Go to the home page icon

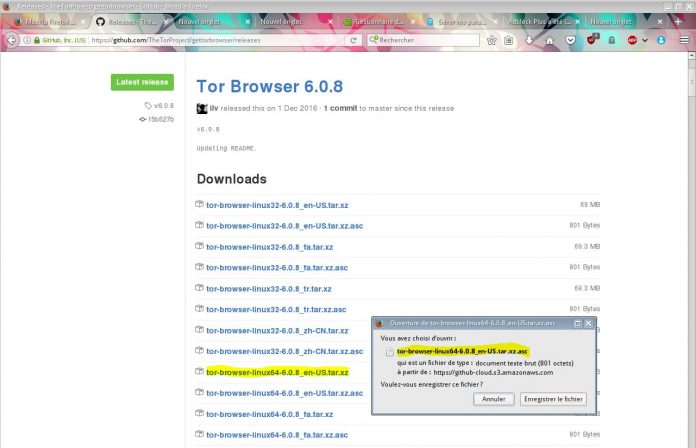(550, 40)
